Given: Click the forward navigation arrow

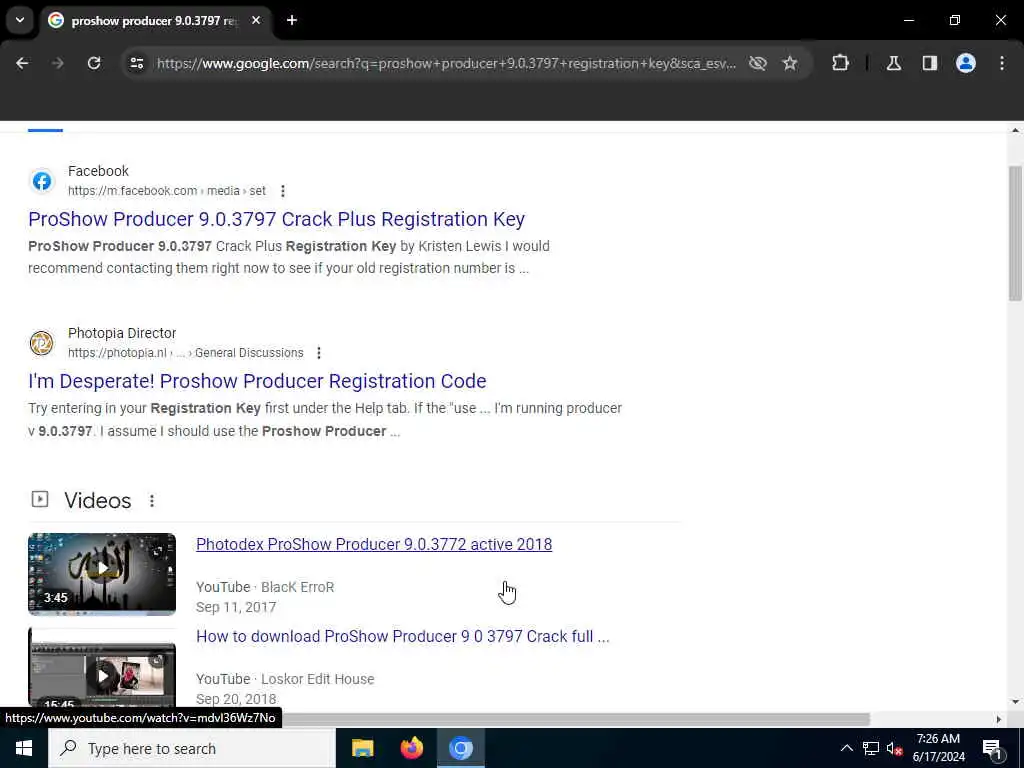Looking at the screenshot, I should click(x=58, y=63).
